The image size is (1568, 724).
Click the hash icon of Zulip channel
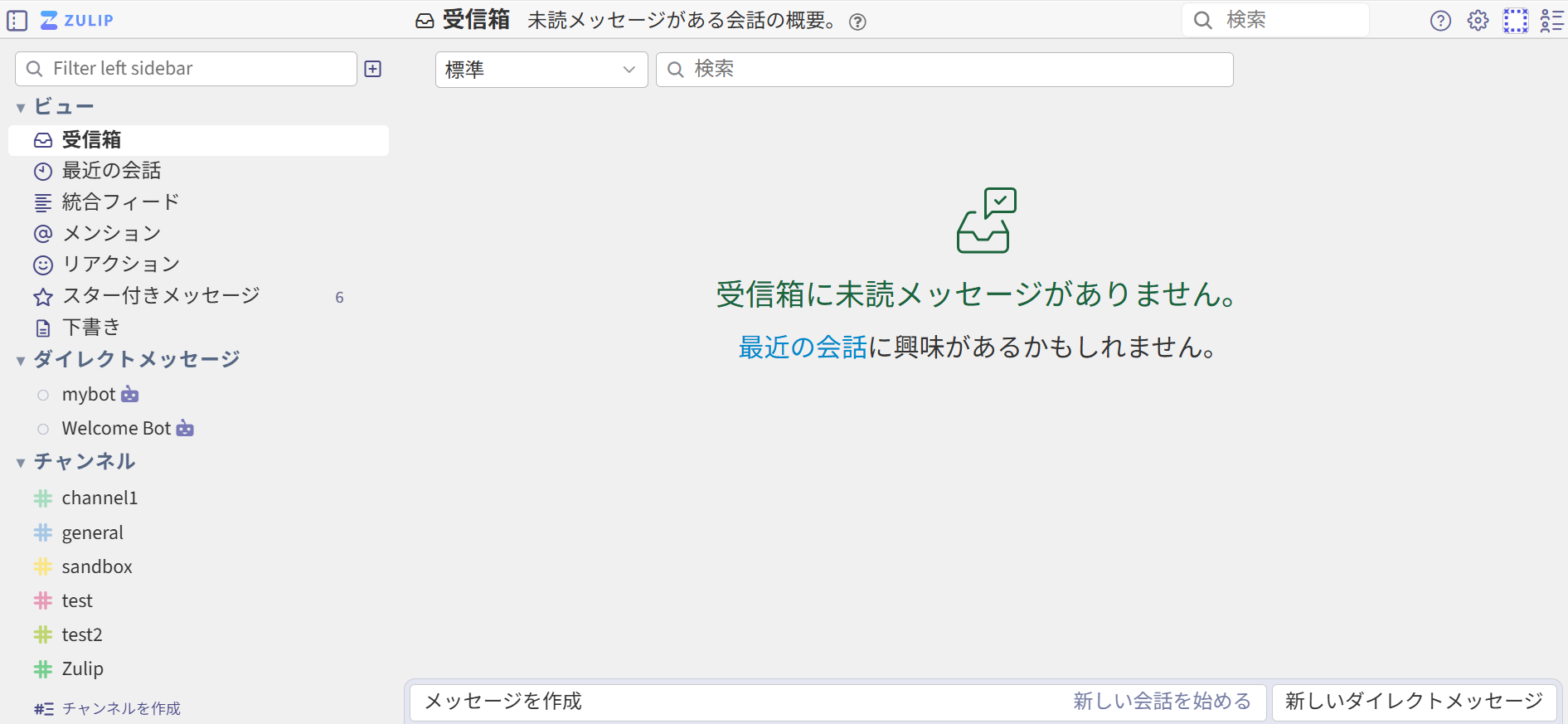click(x=43, y=668)
